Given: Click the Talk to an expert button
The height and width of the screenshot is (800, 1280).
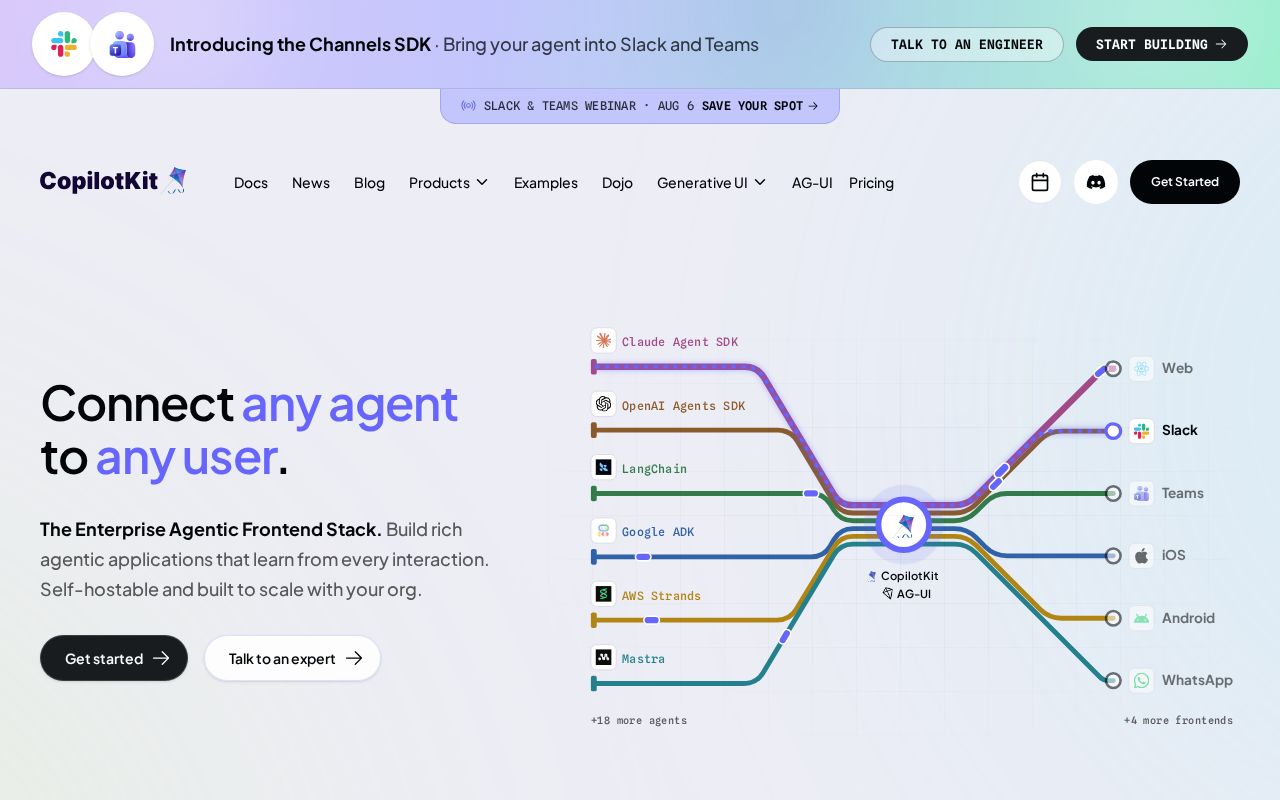Looking at the screenshot, I should [x=293, y=658].
